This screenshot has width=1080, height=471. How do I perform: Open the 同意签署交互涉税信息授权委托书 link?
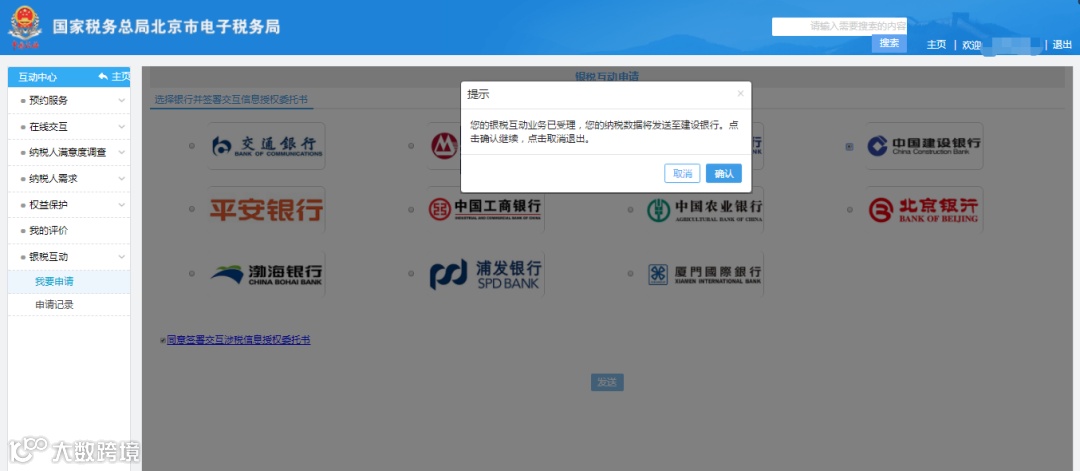tap(238, 340)
